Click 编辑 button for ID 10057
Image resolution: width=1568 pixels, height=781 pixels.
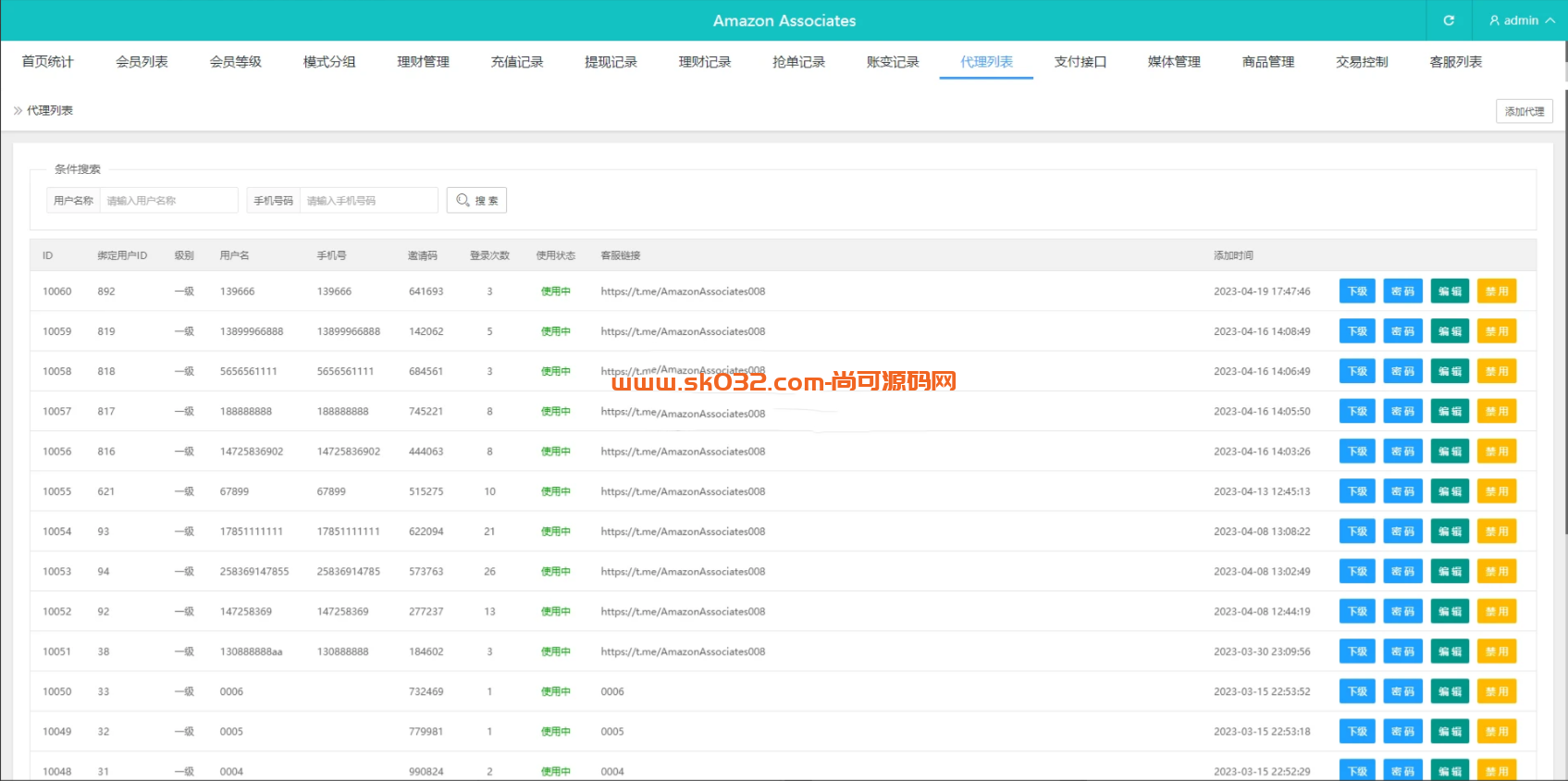[x=1450, y=412]
